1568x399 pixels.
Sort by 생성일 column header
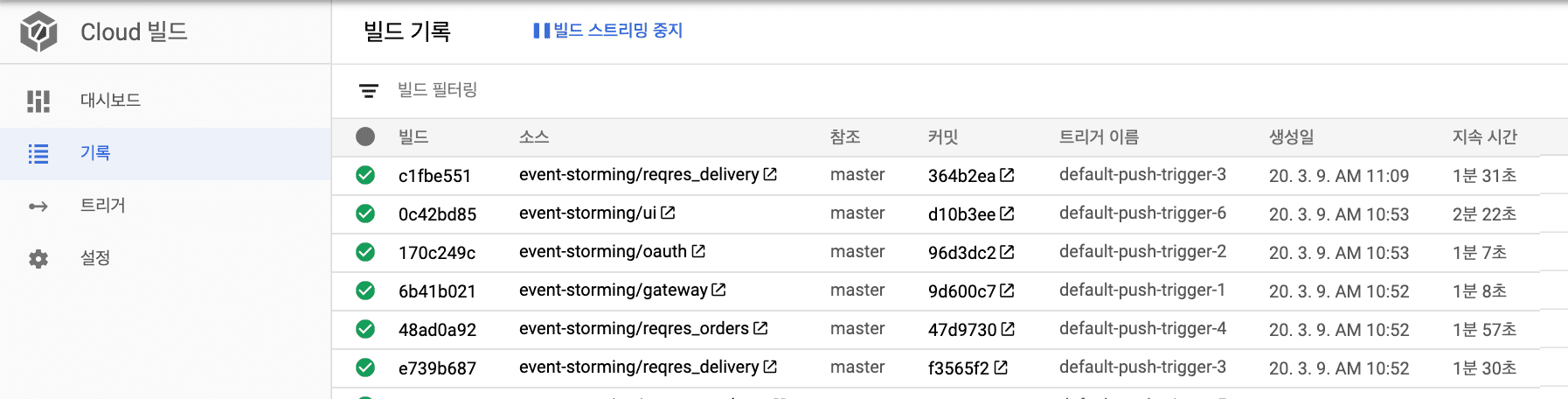1291,137
